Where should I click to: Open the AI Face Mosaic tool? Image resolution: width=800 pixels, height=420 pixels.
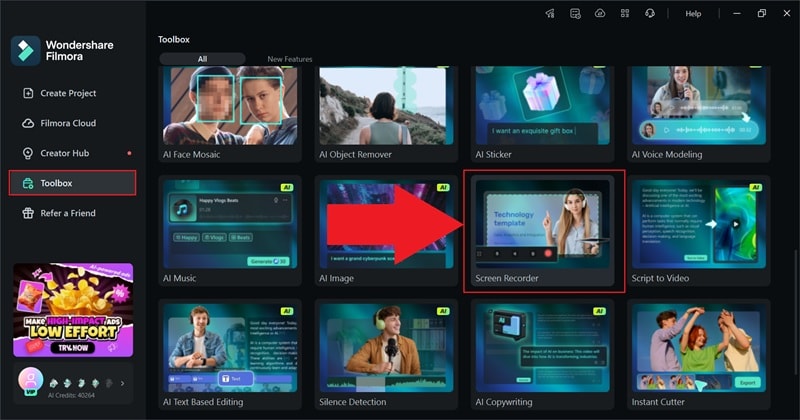point(230,113)
